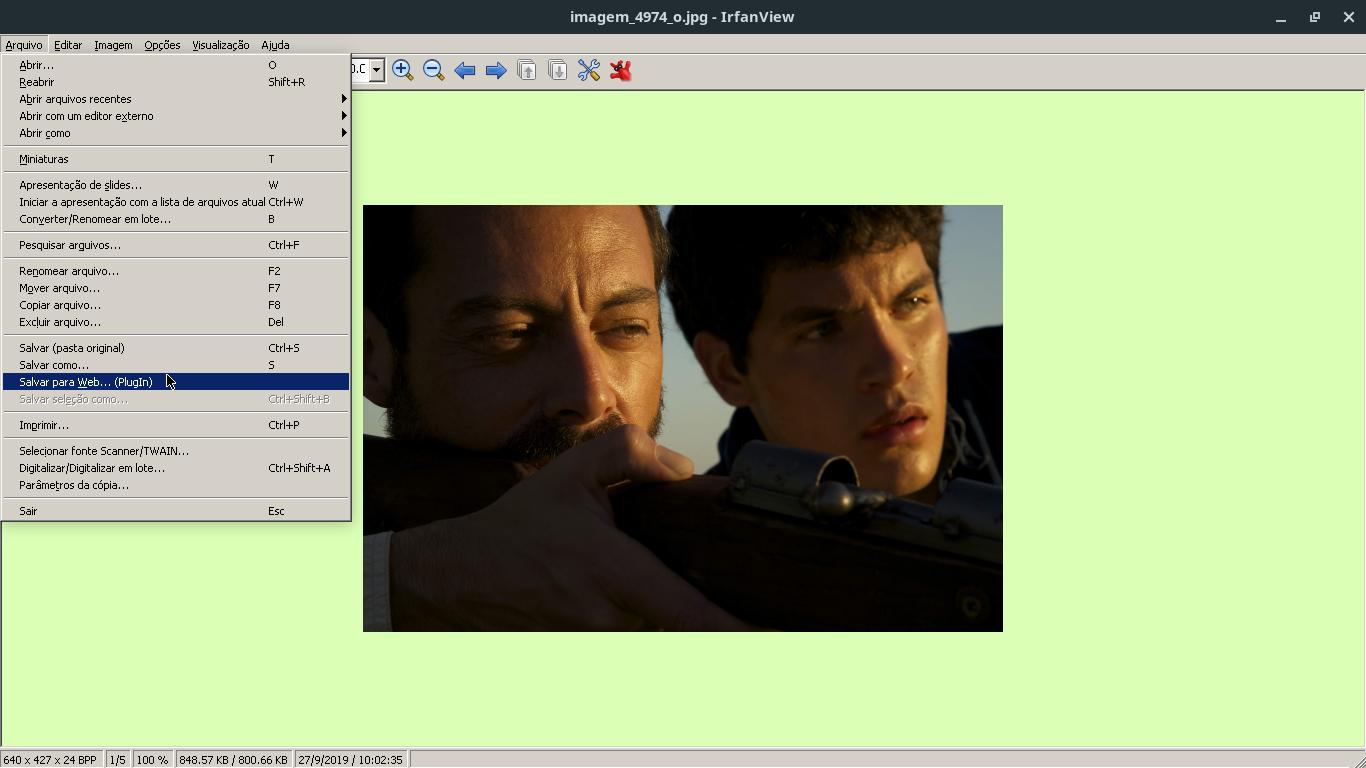1366x768 pixels.
Task: Select Imprimir... menu entry
Action: click(x=176, y=425)
